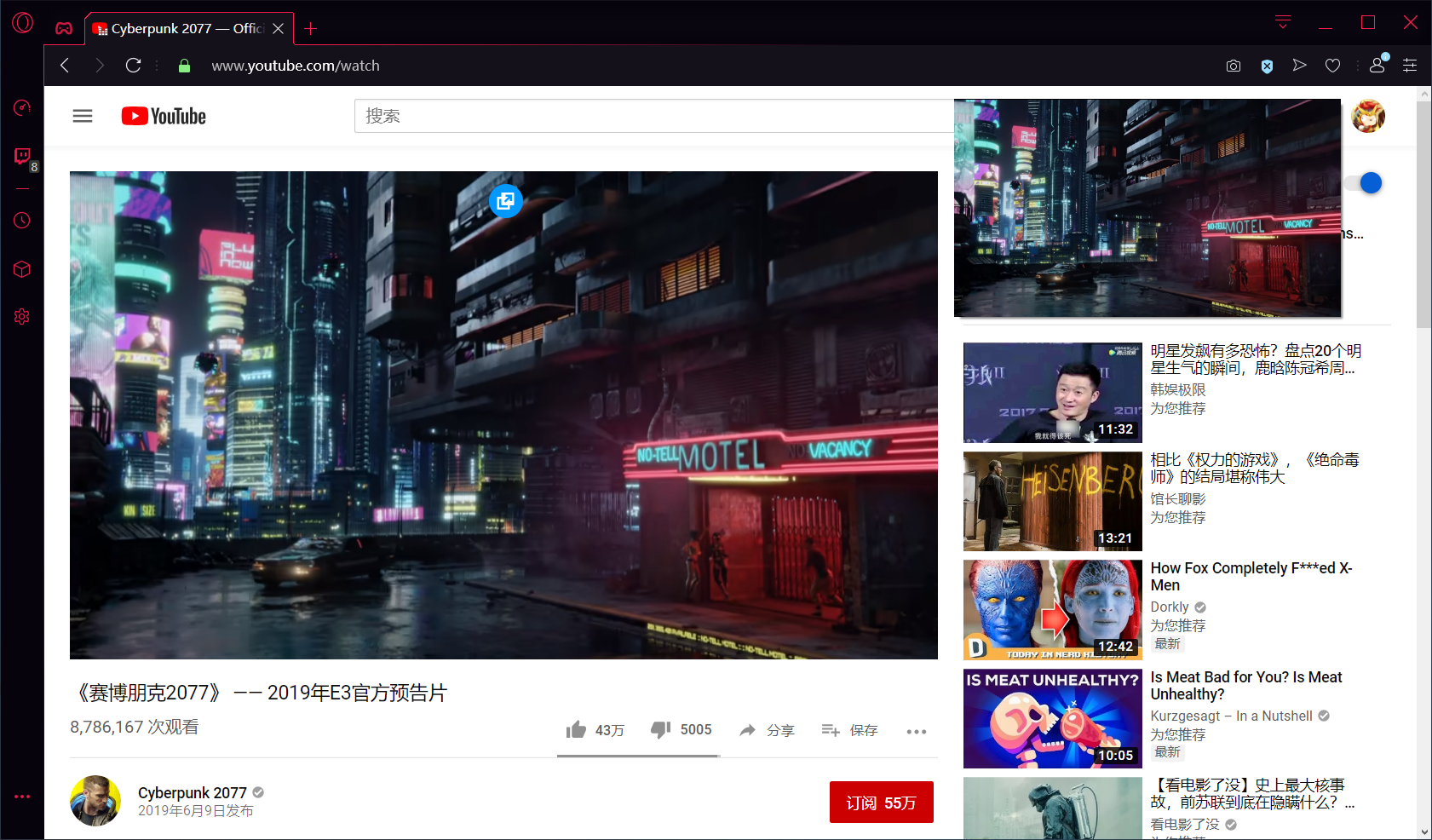
Task: Open sidebar three-dots setup menu
Action: point(22,797)
